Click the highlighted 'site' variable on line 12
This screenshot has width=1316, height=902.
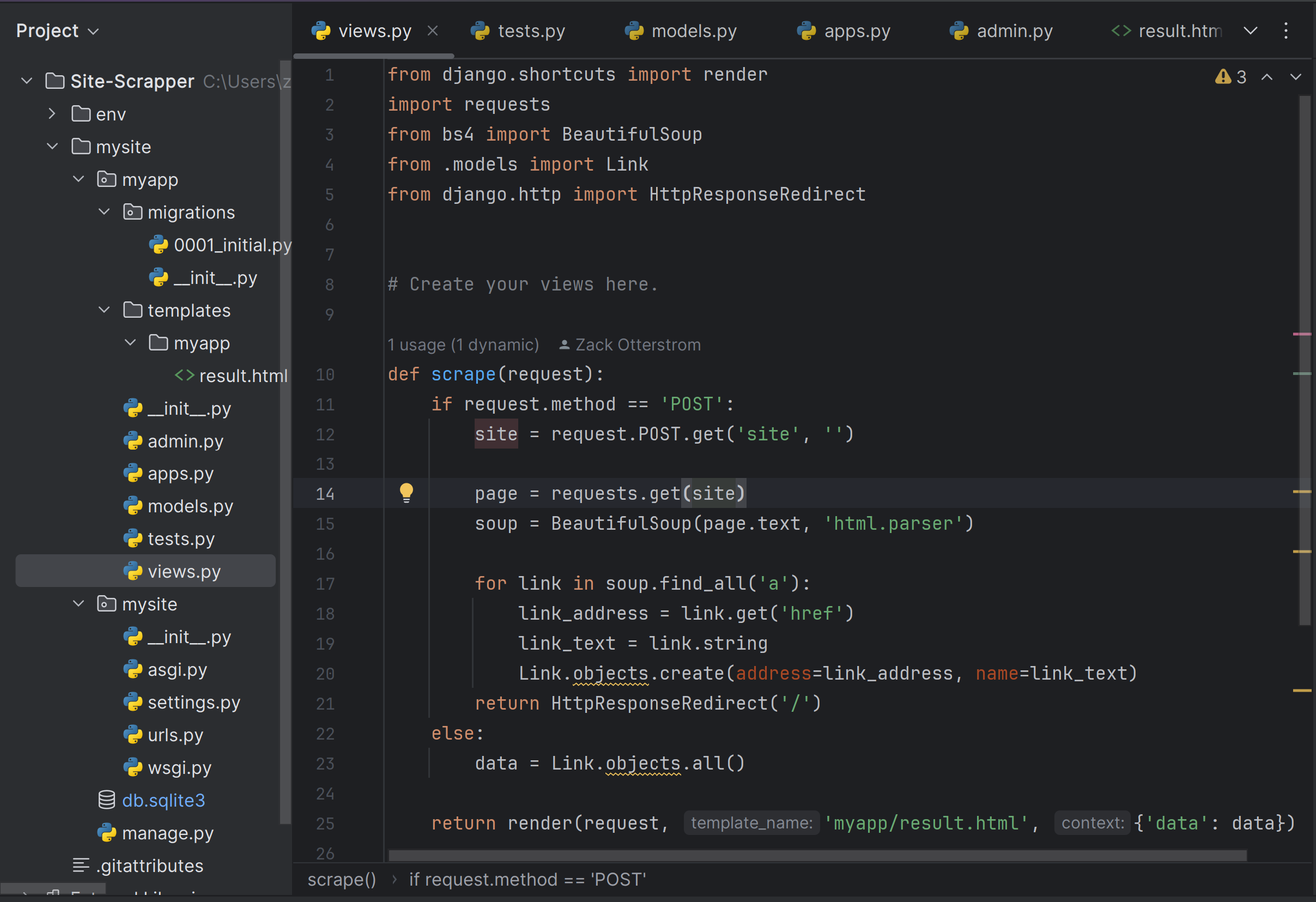click(496, 434)
